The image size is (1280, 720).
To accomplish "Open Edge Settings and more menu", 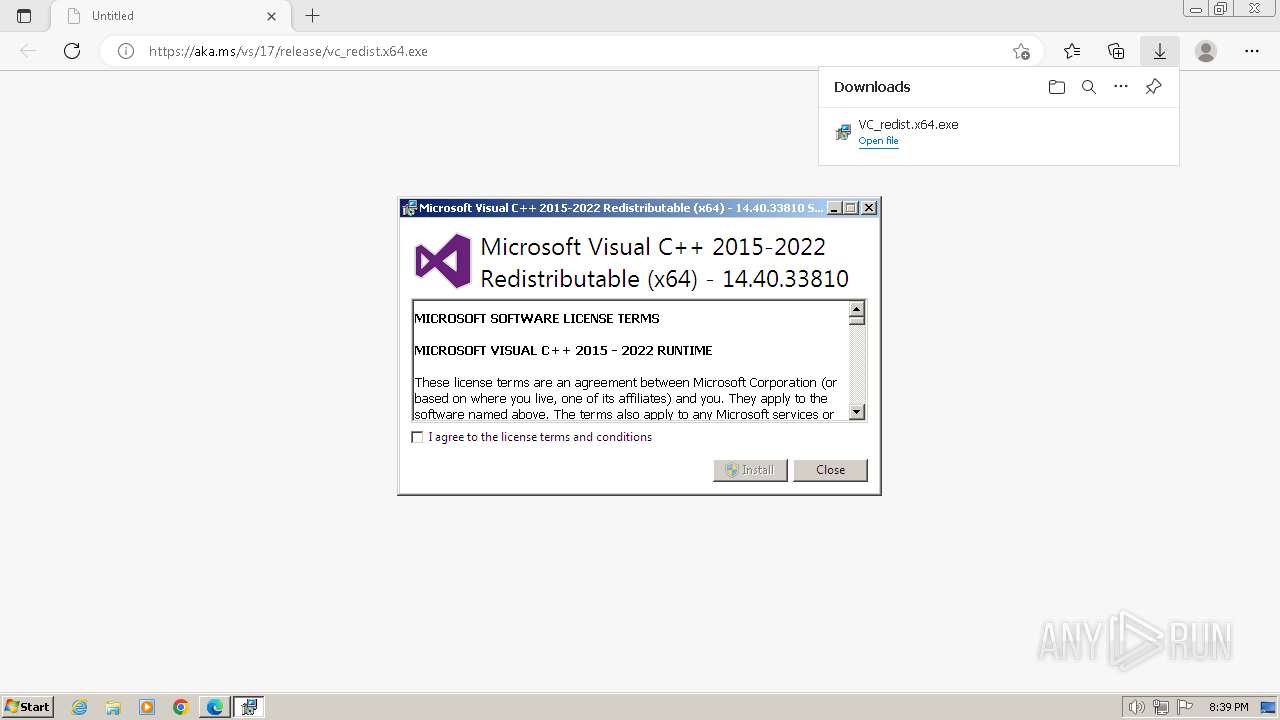I will tap(1252, 51).
